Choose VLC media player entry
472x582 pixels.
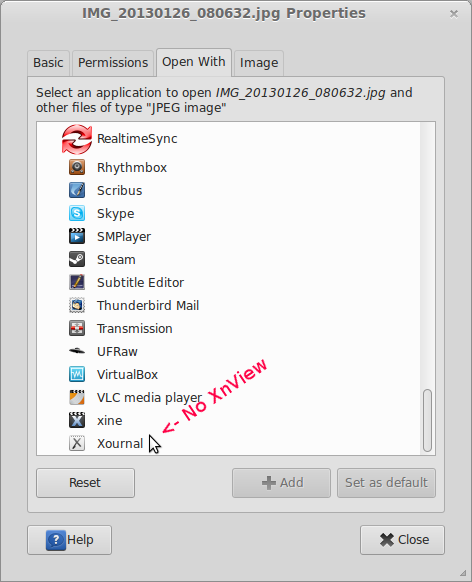(x=149, y=398)
